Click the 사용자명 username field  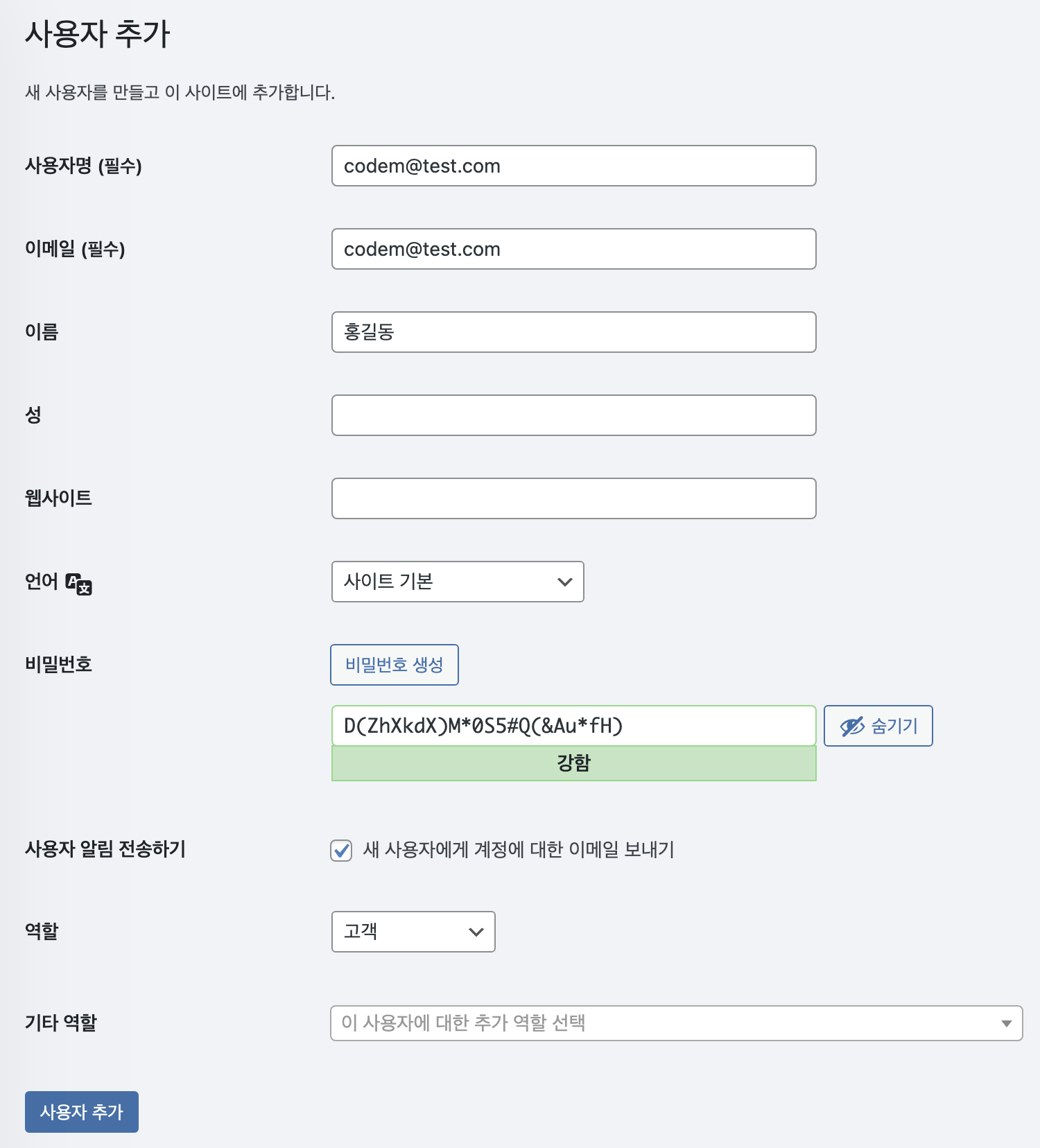point(574,166)
